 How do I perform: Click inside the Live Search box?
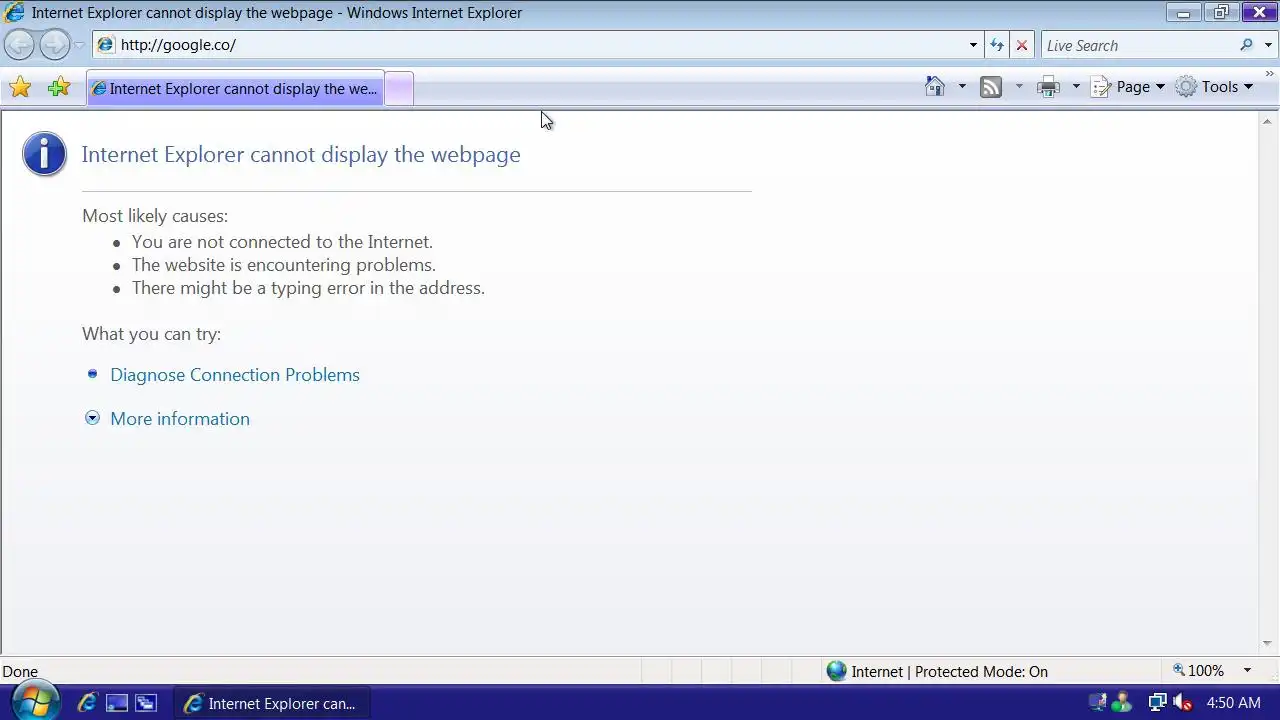[1138, 45]
